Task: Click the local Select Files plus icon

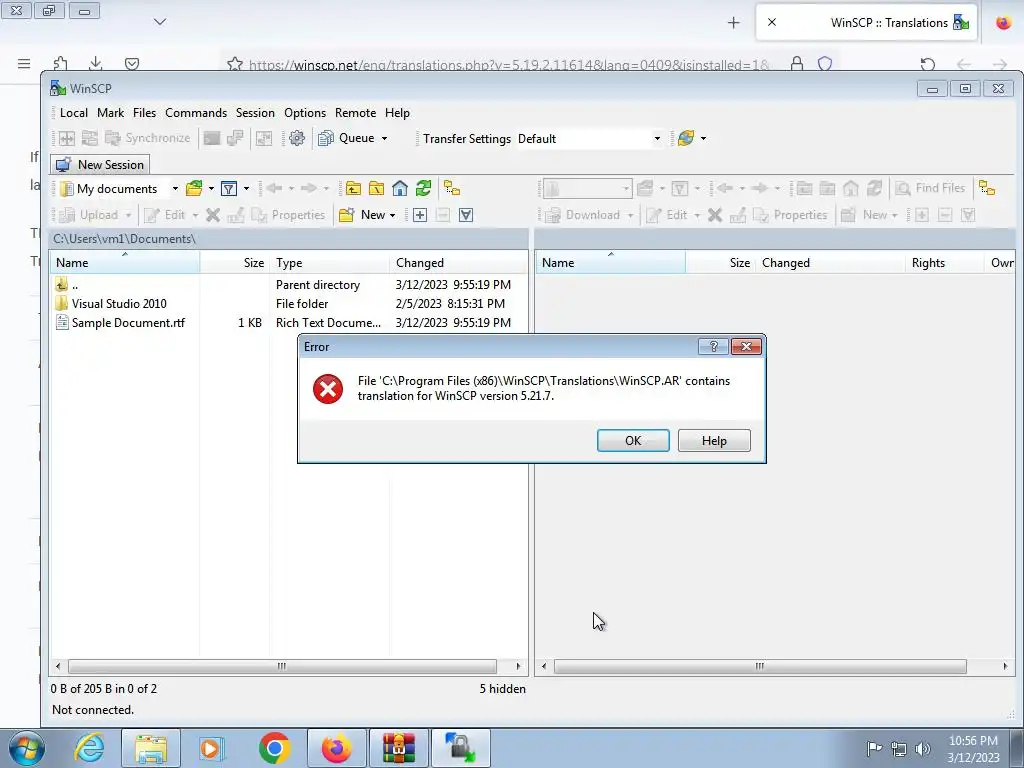Action: click(x=420, y=215)
